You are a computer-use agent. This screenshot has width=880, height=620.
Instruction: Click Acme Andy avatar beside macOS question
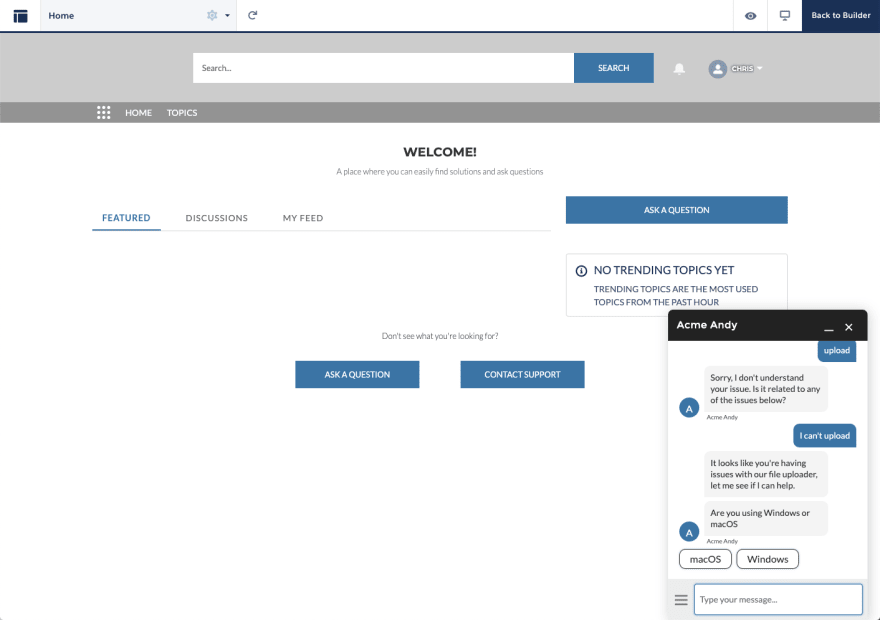point(689,532)
